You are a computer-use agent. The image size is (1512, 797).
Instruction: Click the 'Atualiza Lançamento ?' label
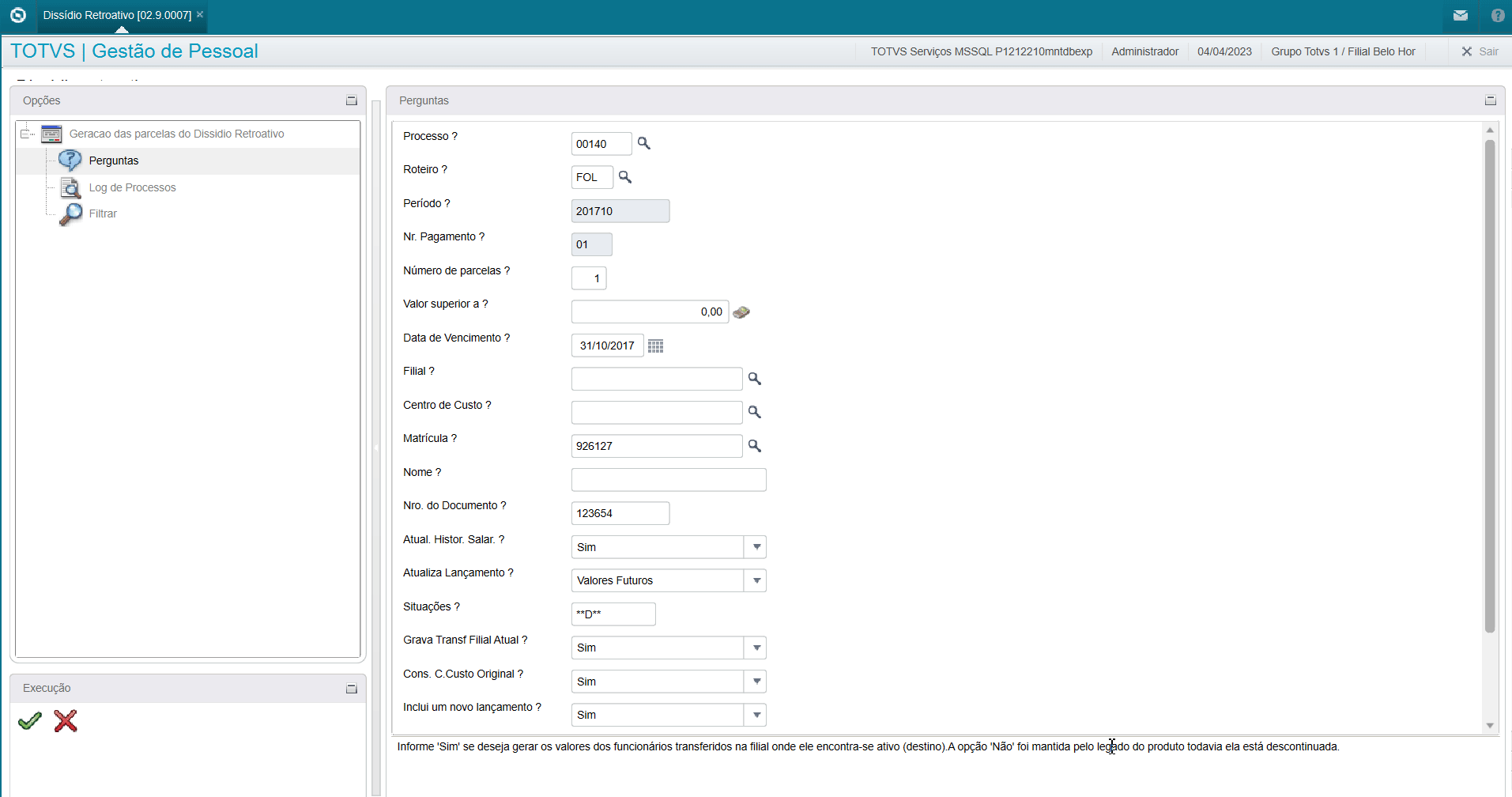[x=458, y=572]
